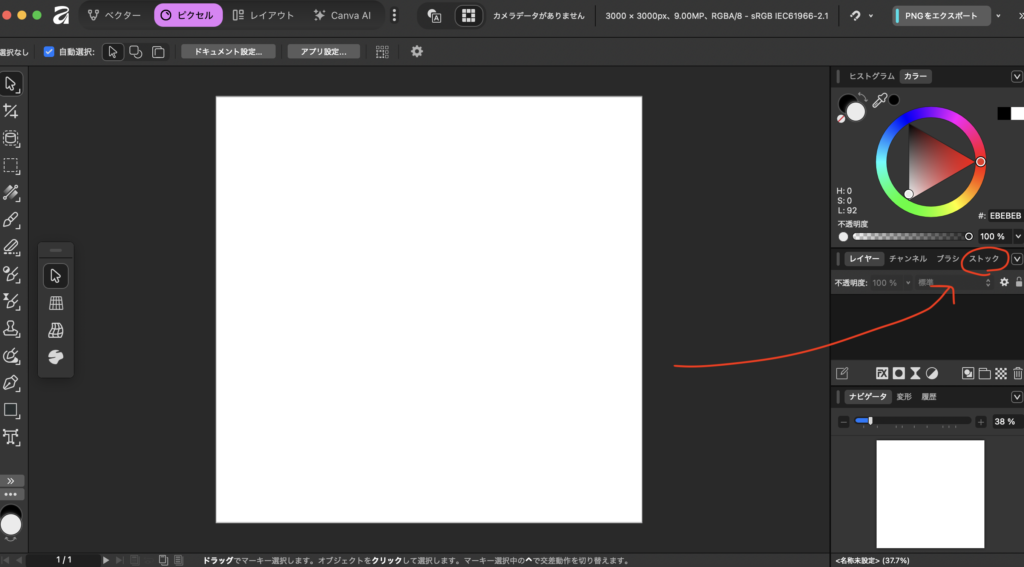Open the ストック panel tab
The height and width of the screenshot is (567, 1024).
coord(984,259)
